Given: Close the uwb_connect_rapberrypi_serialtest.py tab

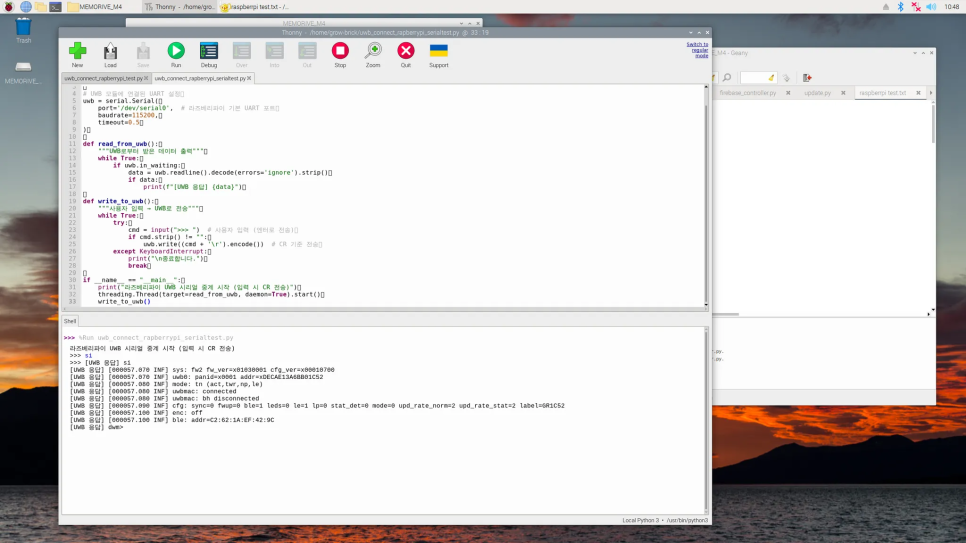Looking at the screenshot, I should tap(249, 78).
